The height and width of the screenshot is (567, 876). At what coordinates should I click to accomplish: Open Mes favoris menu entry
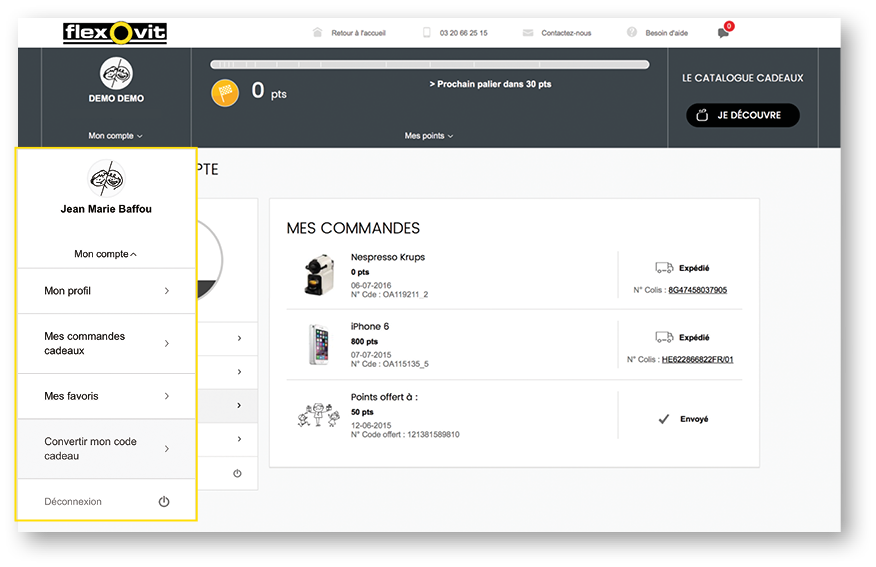107,396
